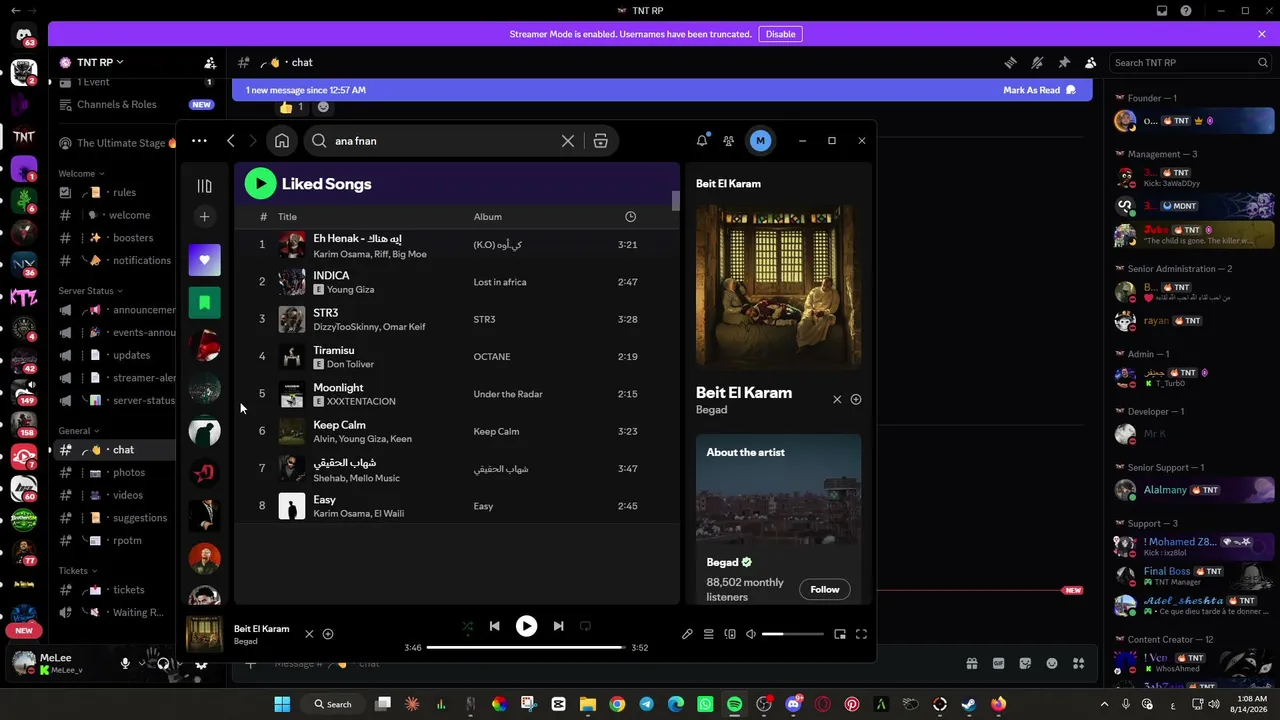The width and height of the screenshot is (1280, 720).
Task: Open the Discord emoji picker
Action: (x=1052, y=663)
